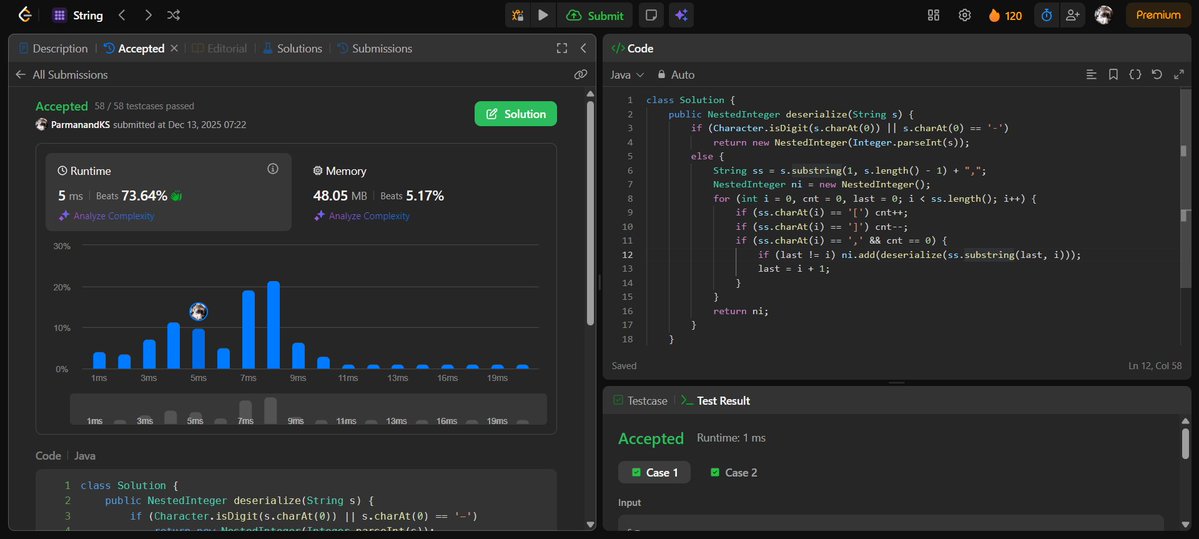This screenshot has height=539, width=1199.
Task: Switch to Editorial tab
Action: [219, 48]
